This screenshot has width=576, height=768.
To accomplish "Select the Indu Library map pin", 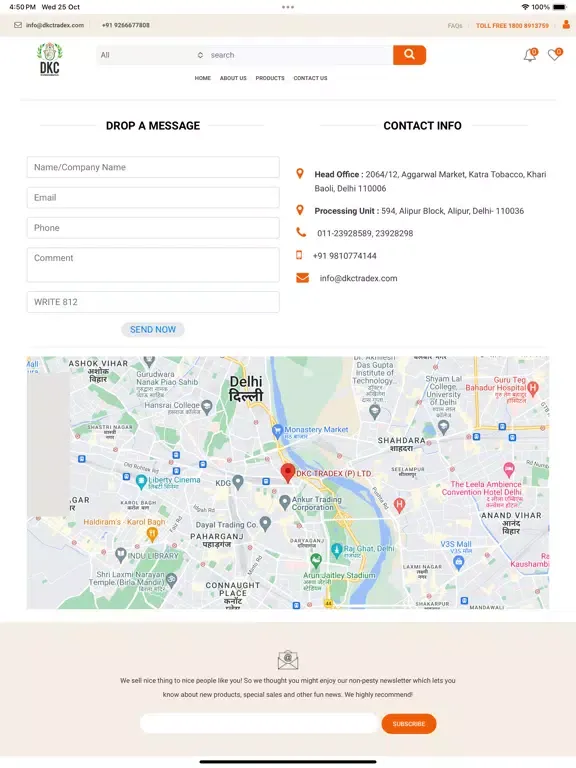I will pyautogui.click(x=120, y=555).
